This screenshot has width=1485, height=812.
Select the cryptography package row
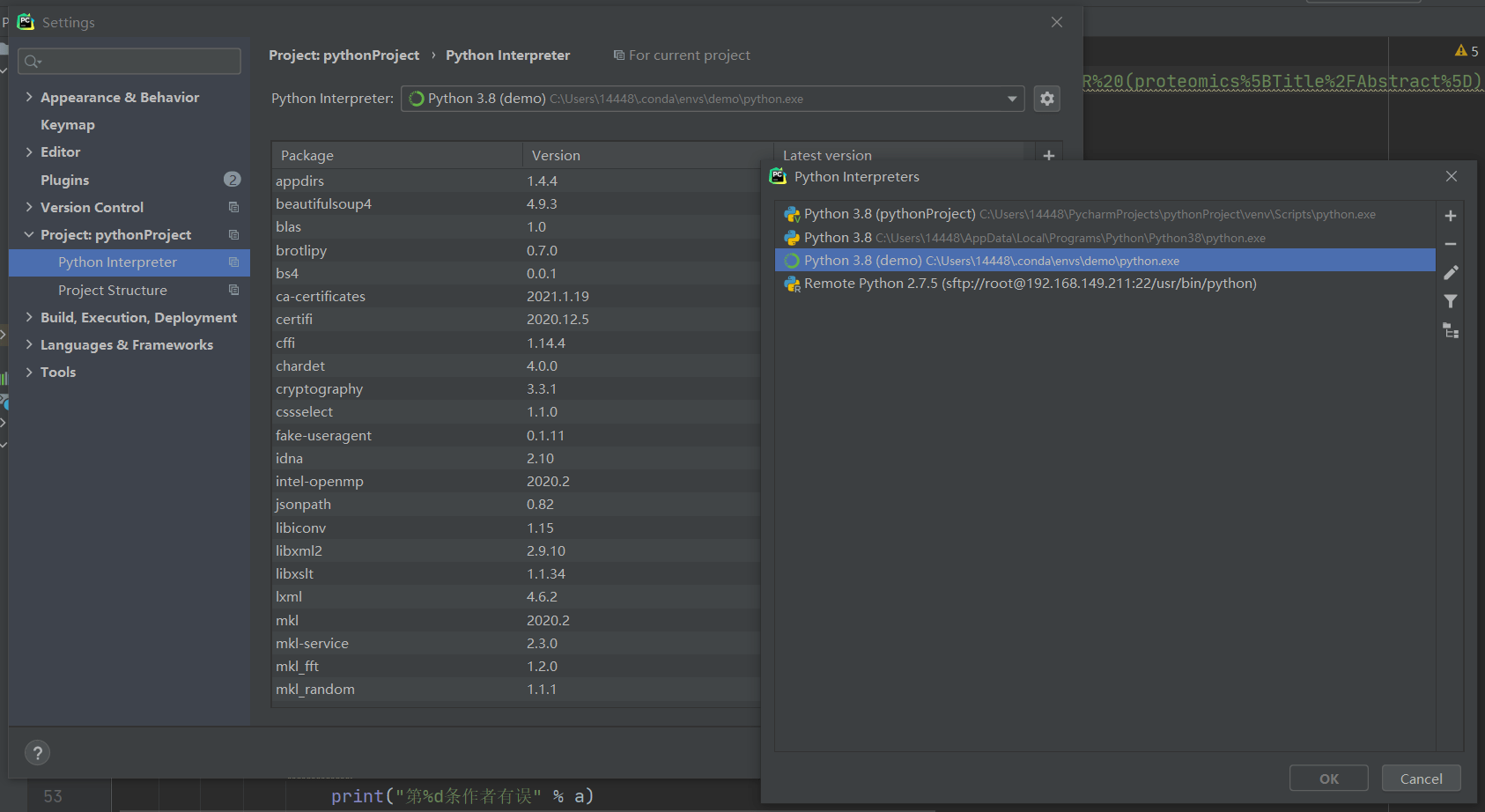[516, 388]
